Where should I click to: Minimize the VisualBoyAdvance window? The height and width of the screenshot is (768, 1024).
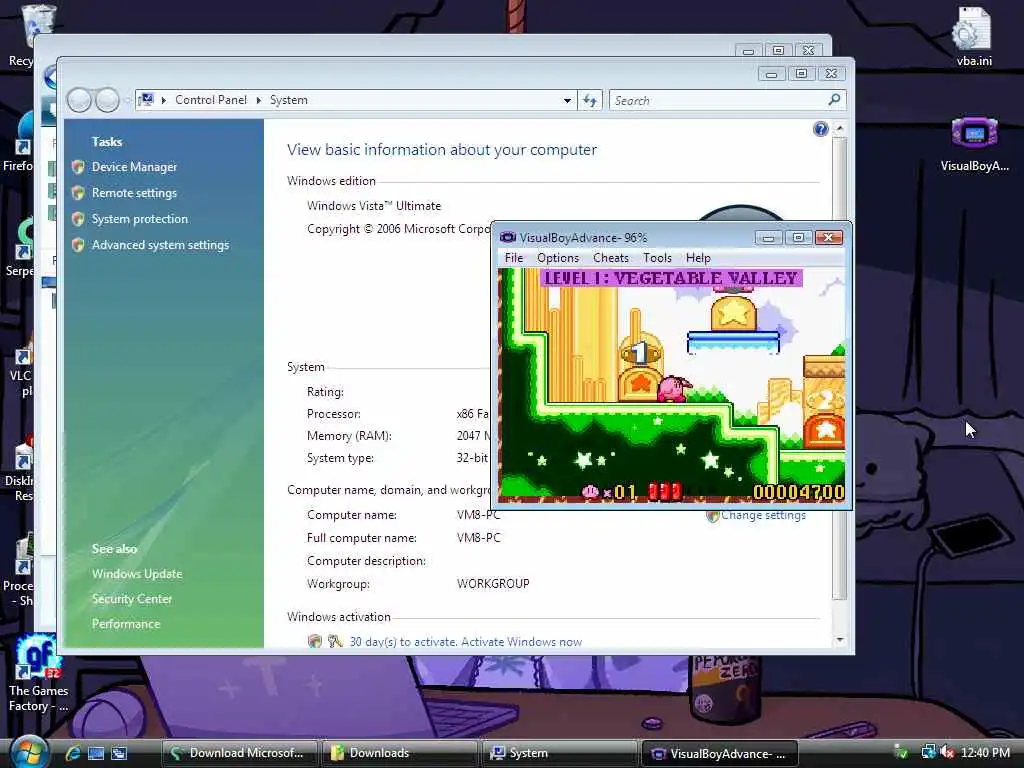click(x=769, y=238)
